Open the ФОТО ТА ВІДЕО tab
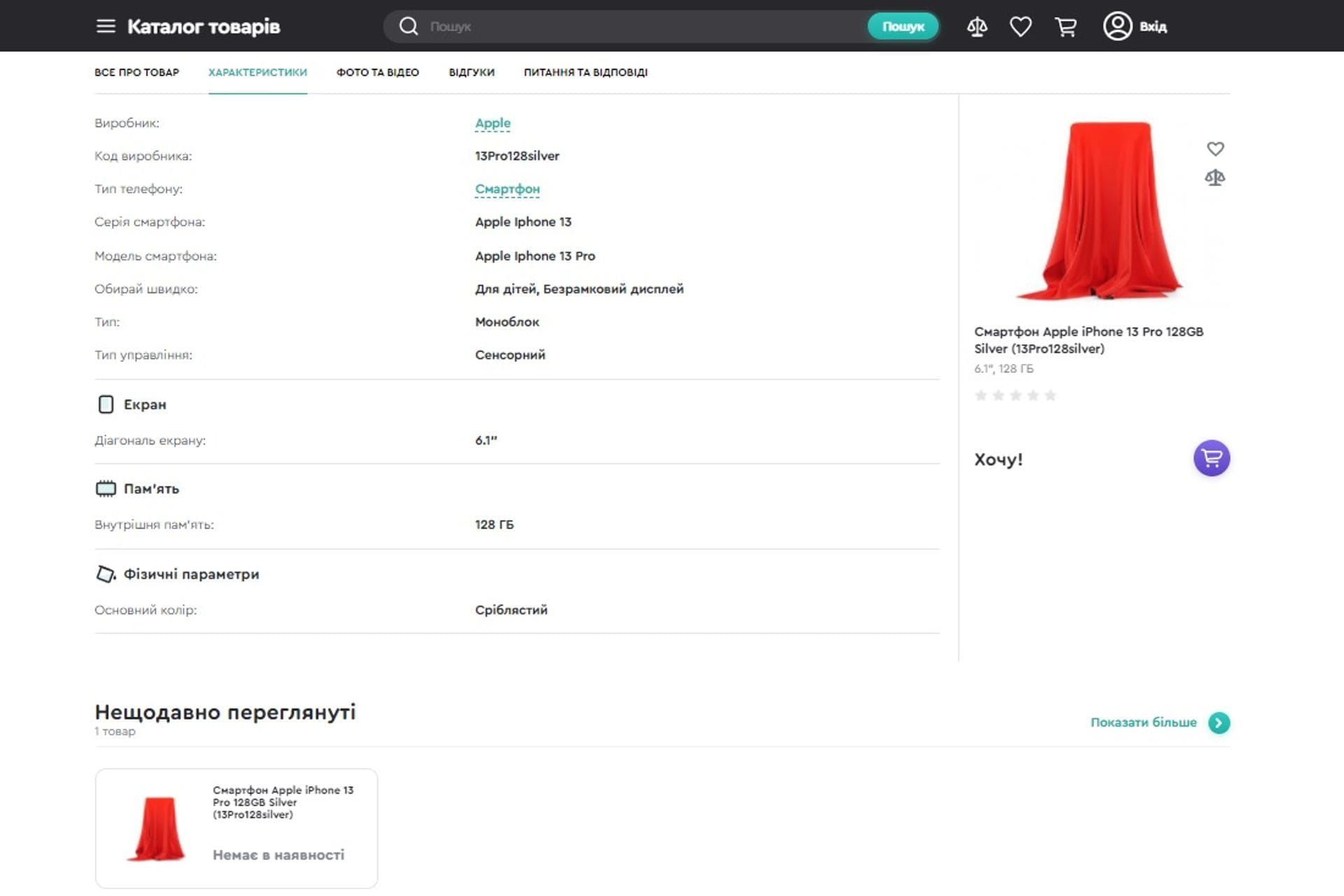Image resolution: width=1344 pixels, height=896 pixels. [x=377, y=72]
